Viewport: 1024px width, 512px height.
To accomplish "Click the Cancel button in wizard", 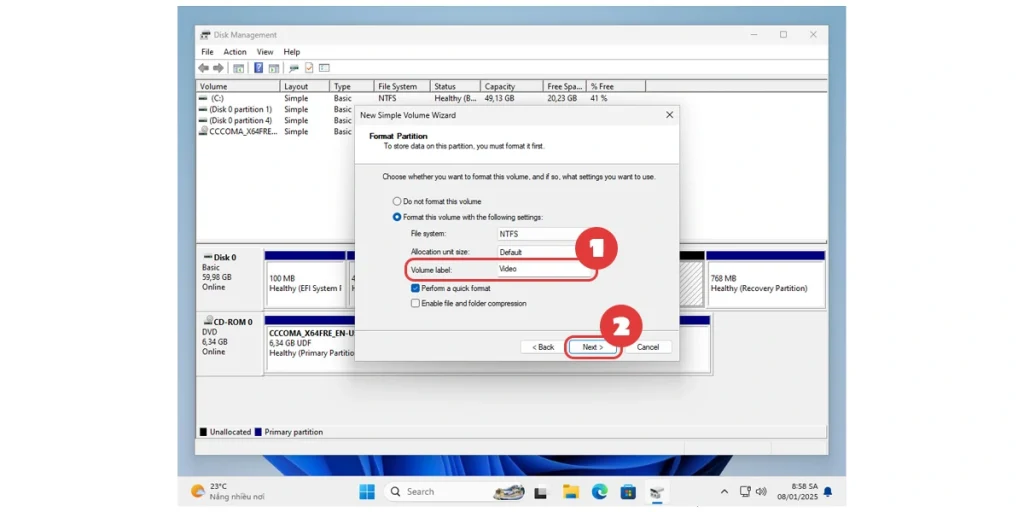I will pos(648,347).
